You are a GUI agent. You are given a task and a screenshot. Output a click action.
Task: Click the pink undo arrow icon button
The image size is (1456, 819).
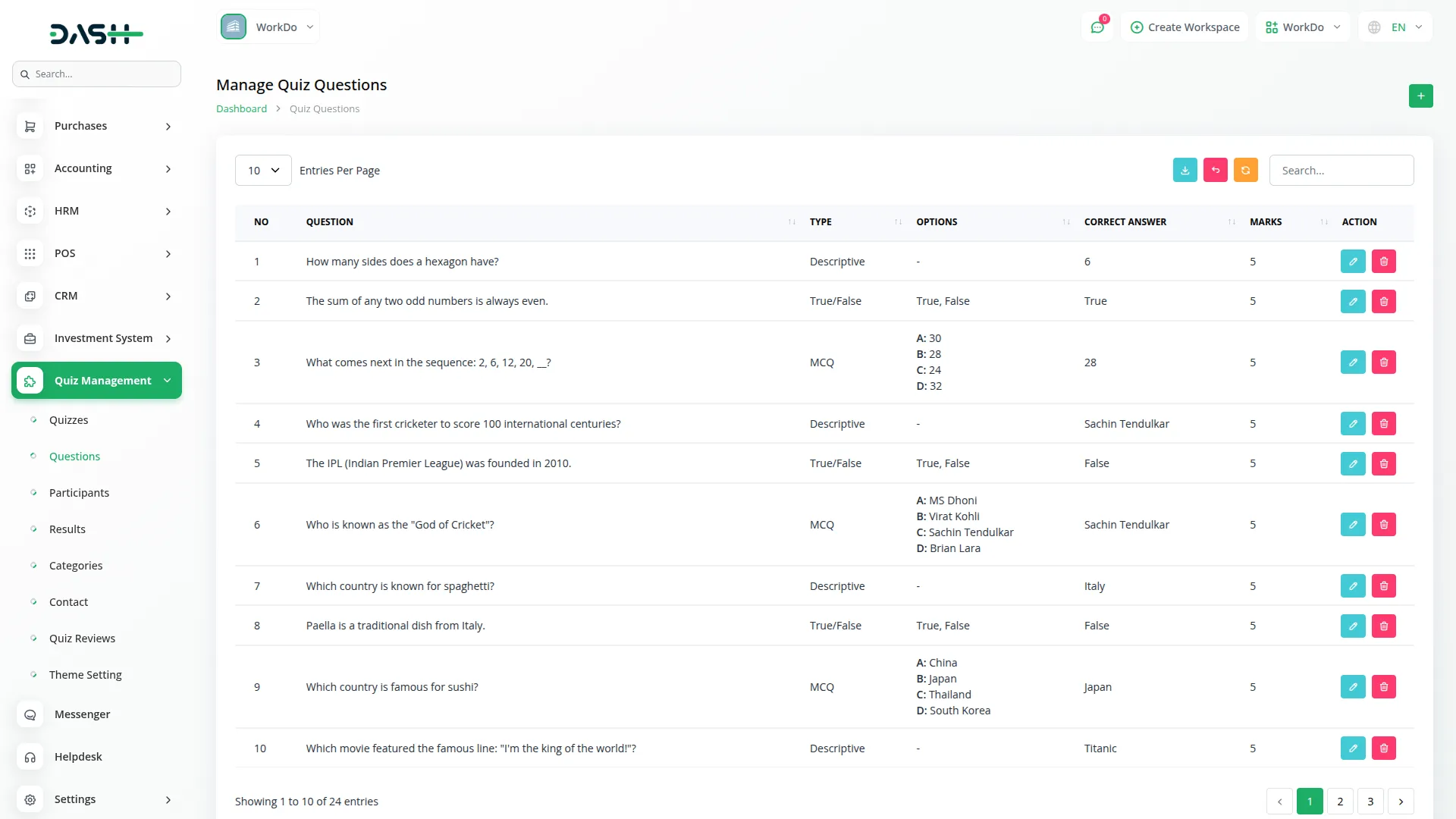pos(1215,171)
